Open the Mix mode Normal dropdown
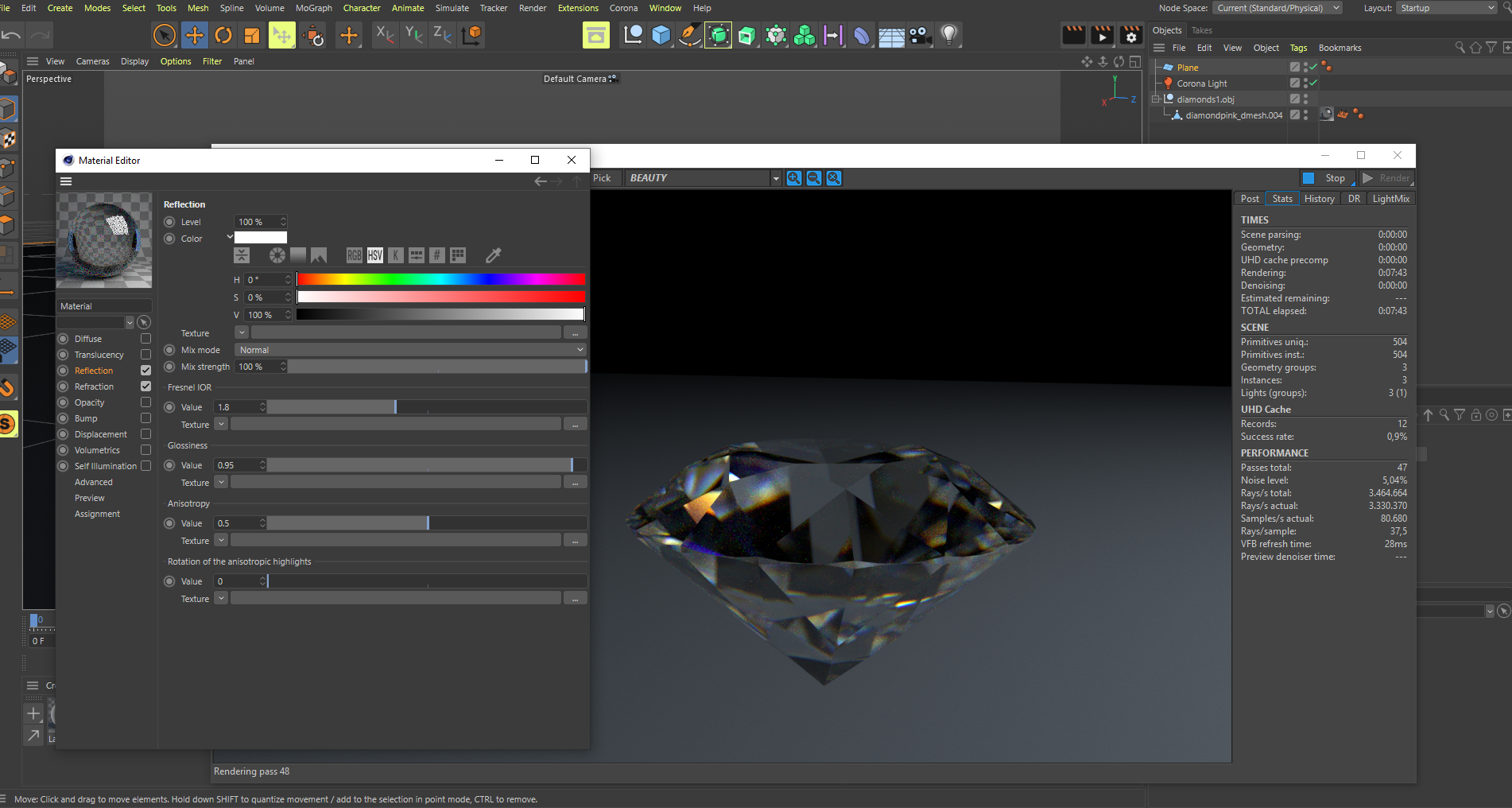The width and height of the screenshot is (1512, 808). (411, 350)
